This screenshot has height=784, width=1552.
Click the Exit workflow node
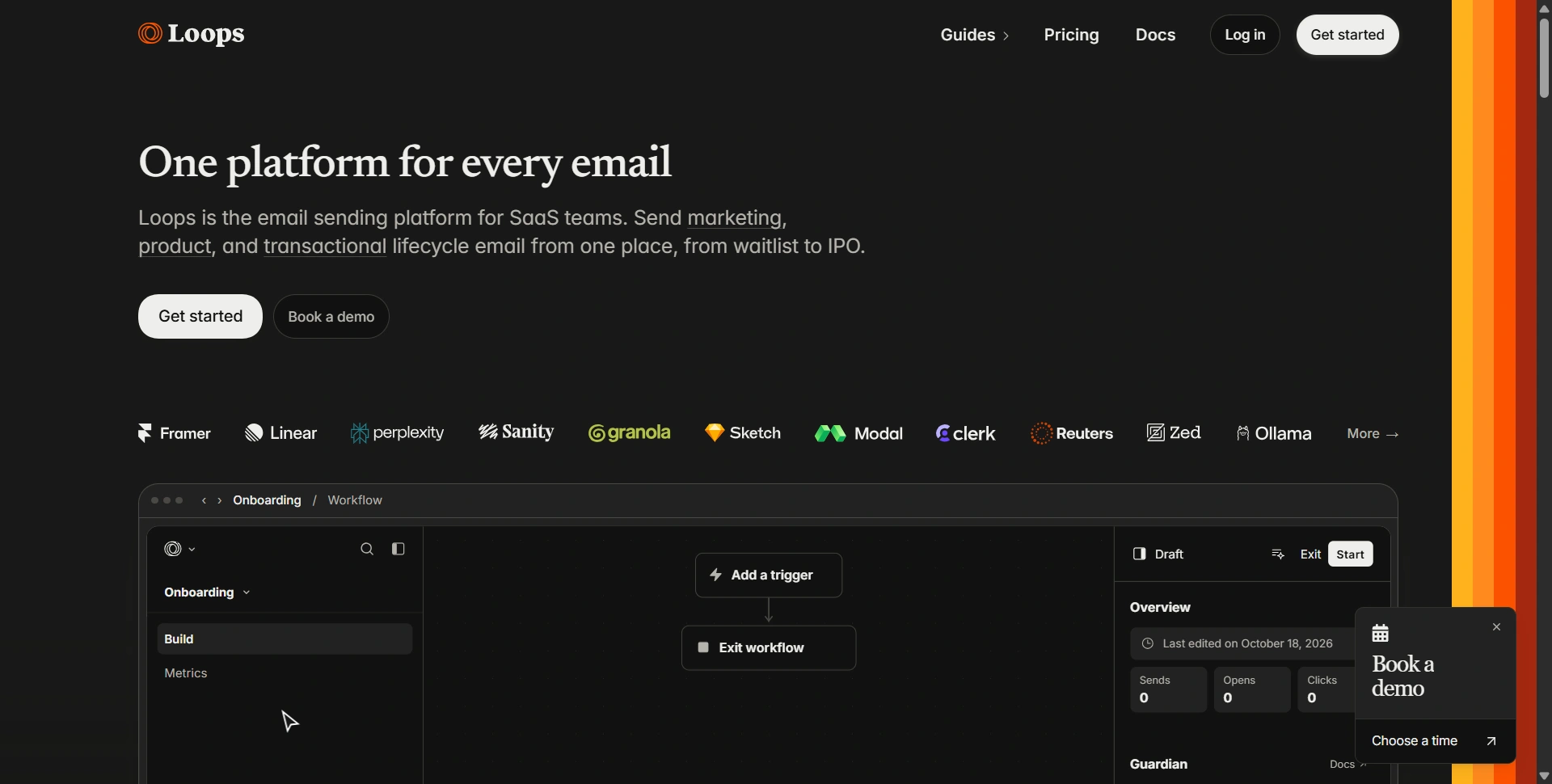point(769,648)
